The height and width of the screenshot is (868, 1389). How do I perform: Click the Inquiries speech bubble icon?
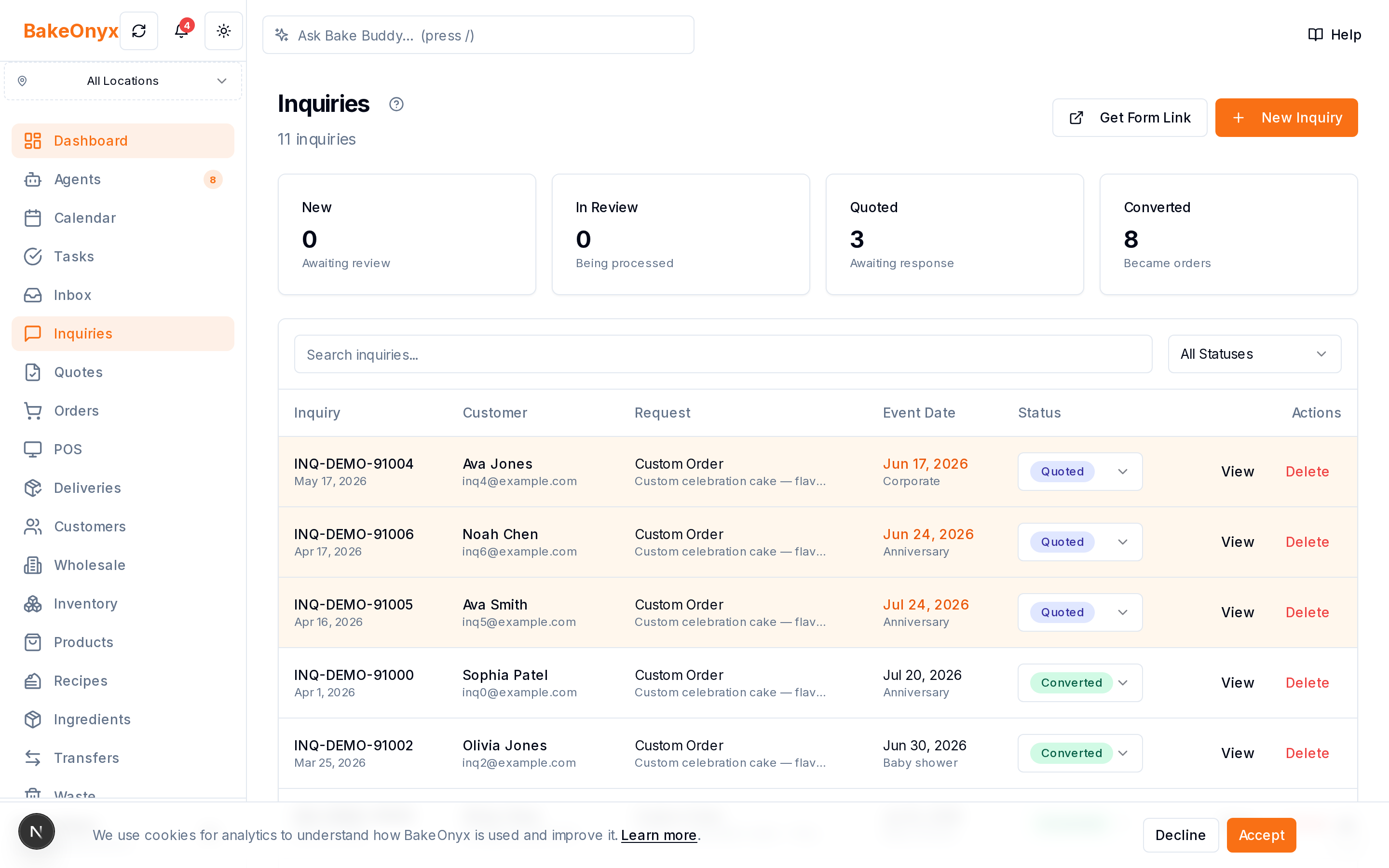(33, 334)
